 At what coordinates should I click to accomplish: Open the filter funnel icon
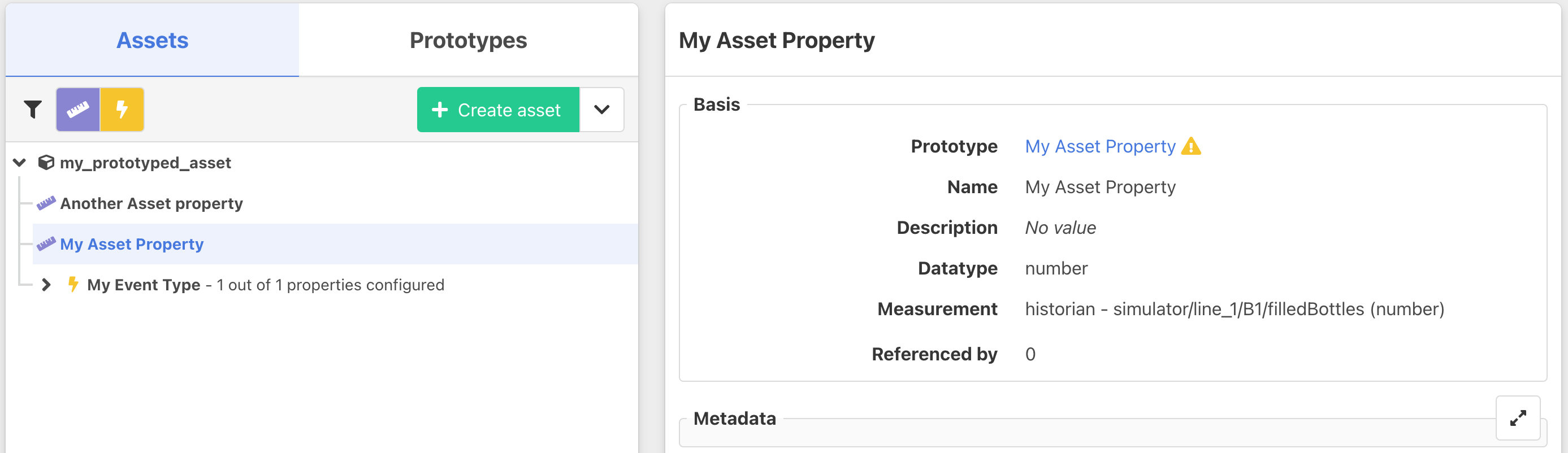point(33,110)
